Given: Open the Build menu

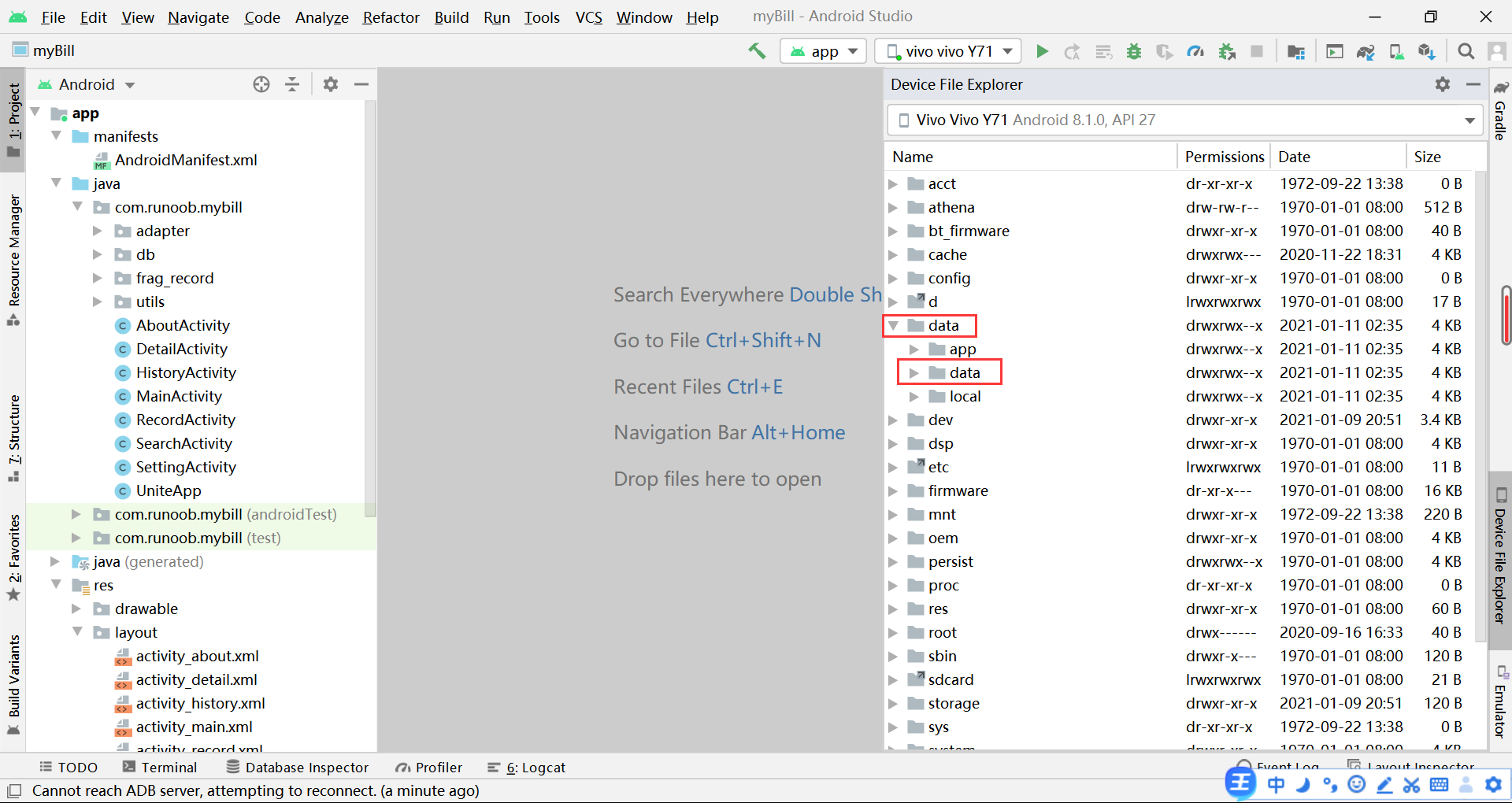Looking at the screenshot, I should pos(451,17).
